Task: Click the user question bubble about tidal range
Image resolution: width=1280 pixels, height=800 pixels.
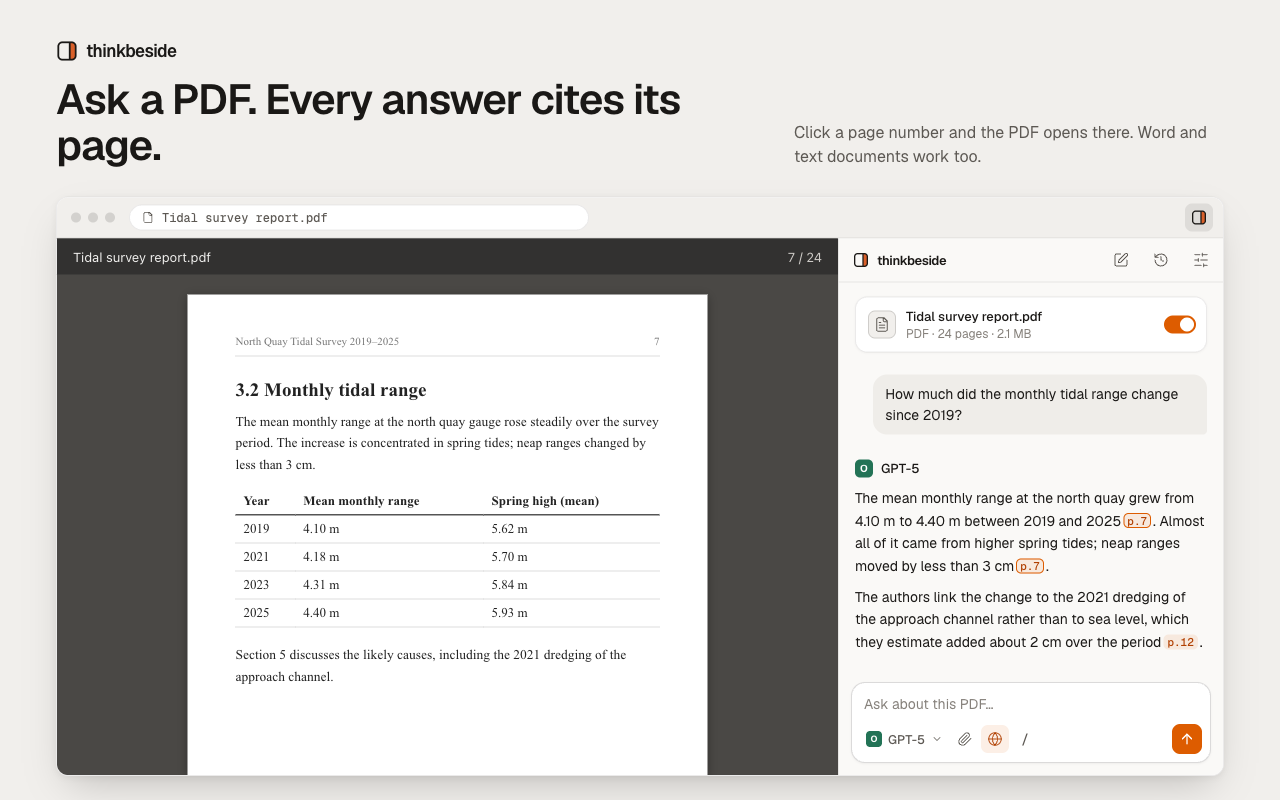Action: [1039, 405]
